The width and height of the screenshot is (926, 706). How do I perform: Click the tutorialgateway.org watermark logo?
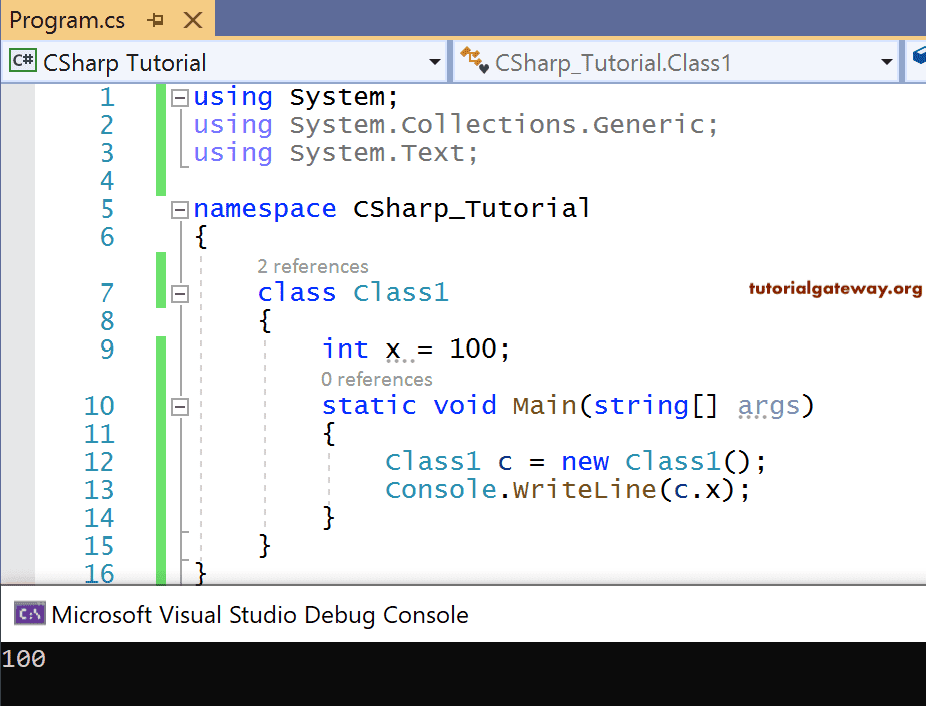point(834,288)
